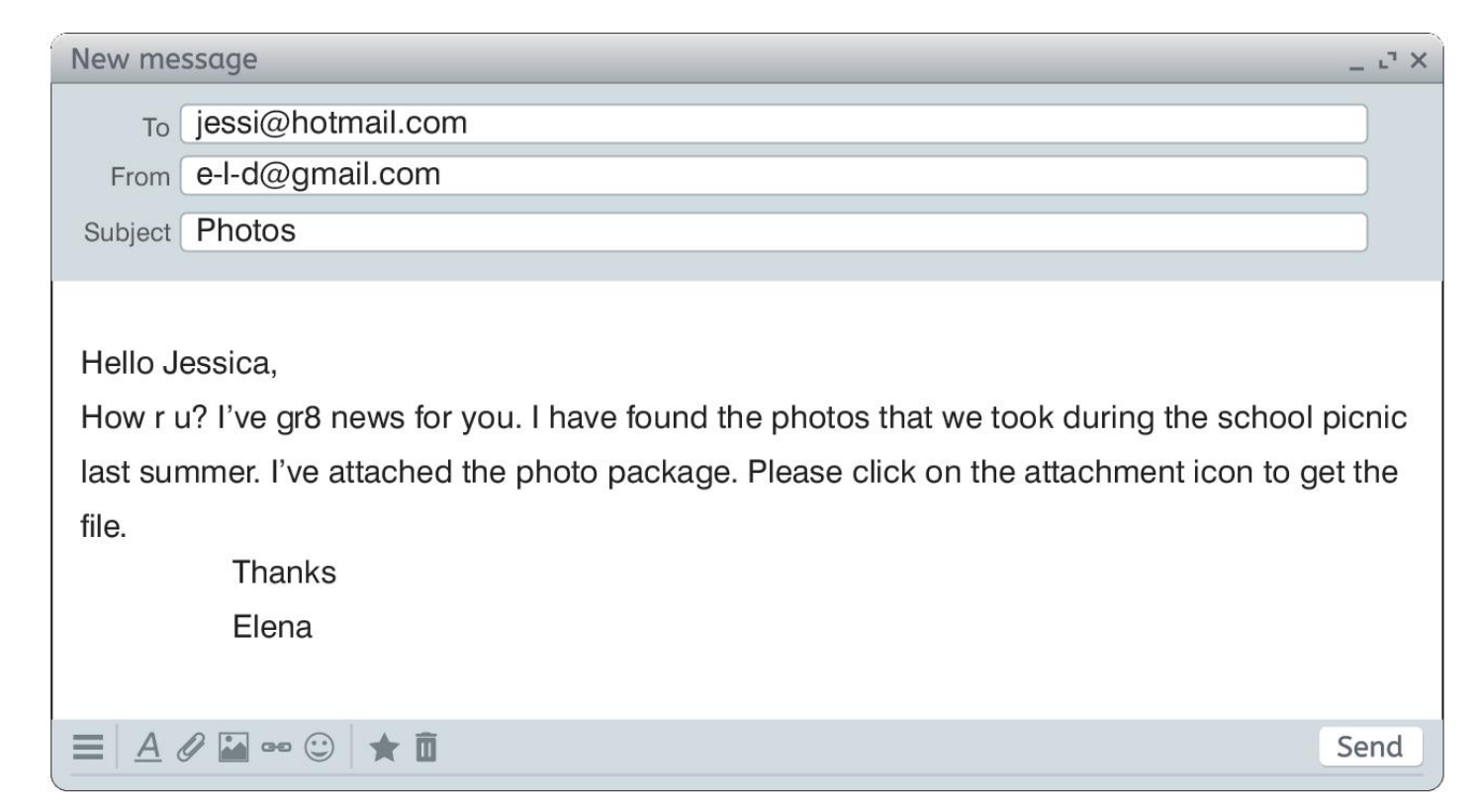Open text formatting options (underlined A)

[x=148, y=747]
